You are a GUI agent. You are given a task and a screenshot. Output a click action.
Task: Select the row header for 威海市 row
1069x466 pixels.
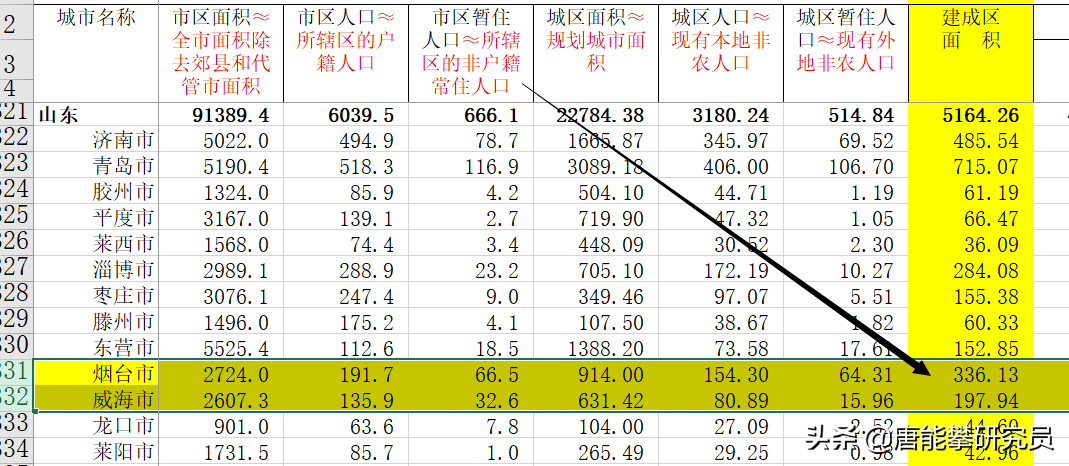(x=16, y=399)
